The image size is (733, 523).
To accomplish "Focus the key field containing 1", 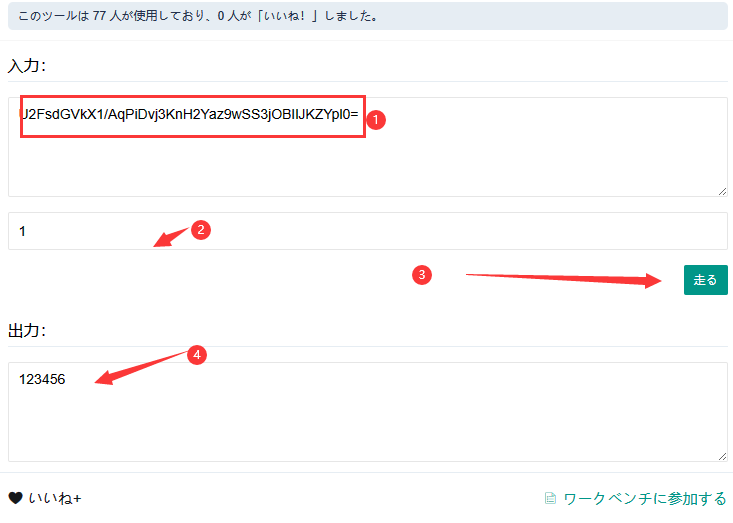I will pos(368,231).
